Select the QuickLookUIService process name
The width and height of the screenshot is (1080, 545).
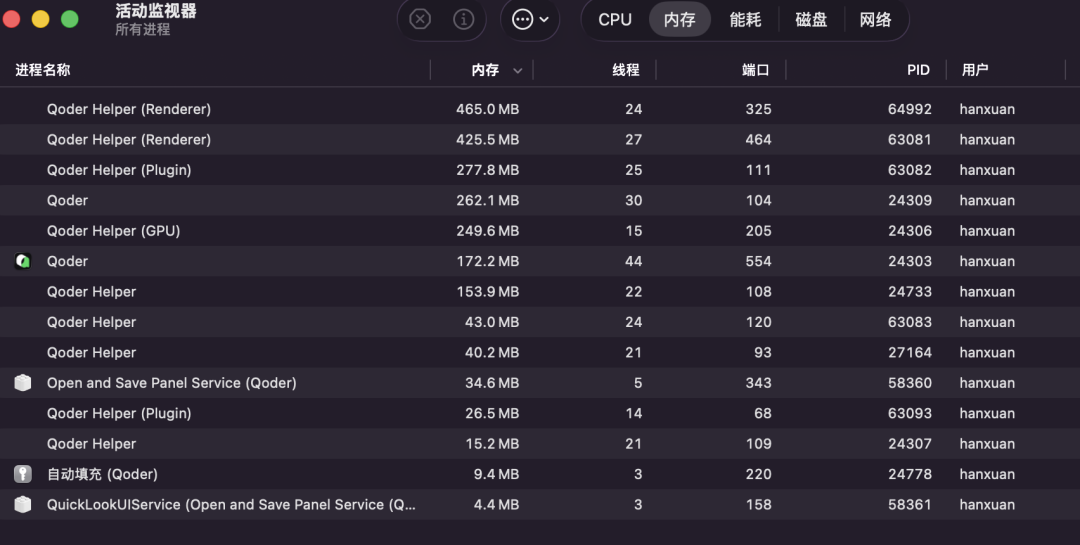coord(231,504)
